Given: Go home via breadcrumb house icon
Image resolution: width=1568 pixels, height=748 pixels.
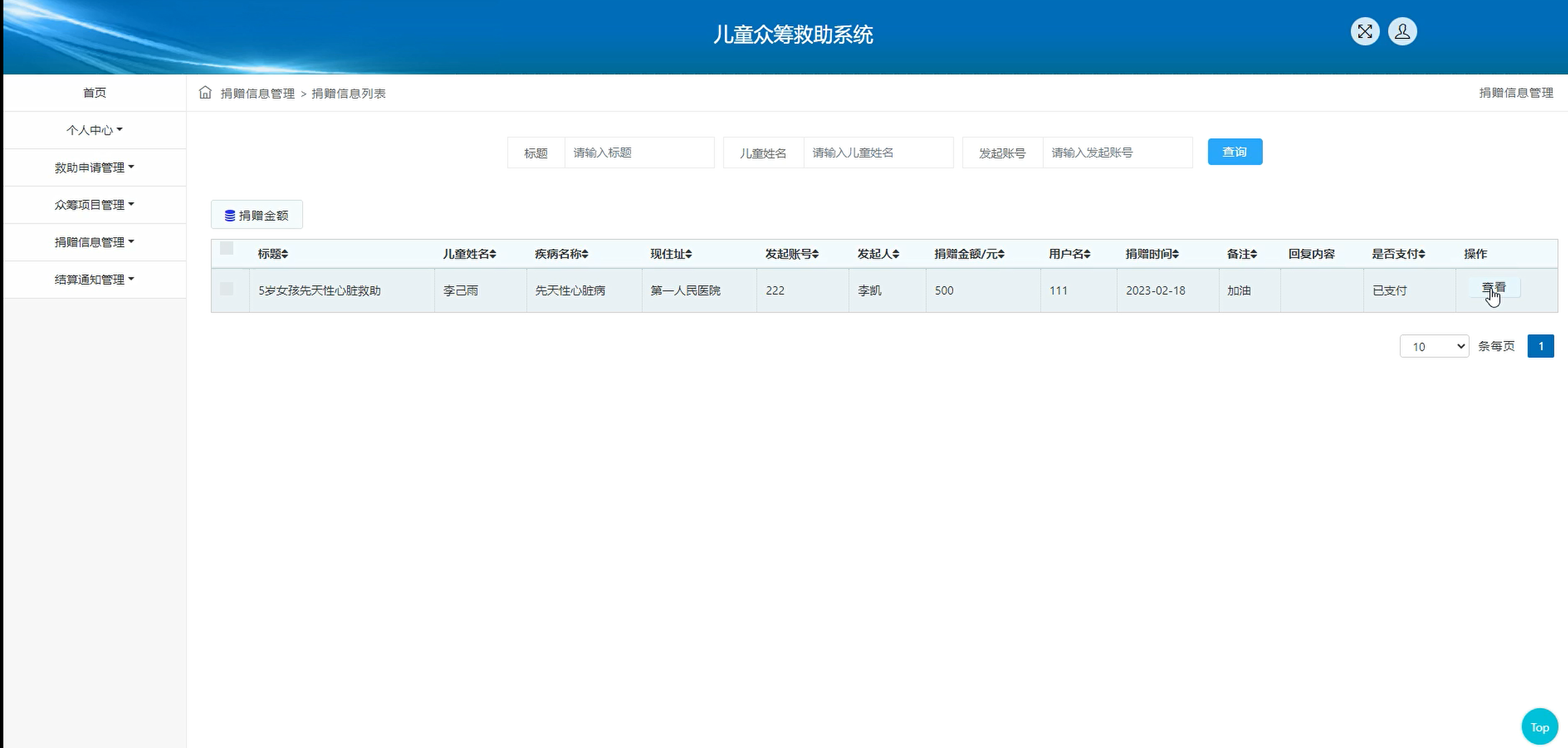Looking at the screenshot, I should 205,93.
